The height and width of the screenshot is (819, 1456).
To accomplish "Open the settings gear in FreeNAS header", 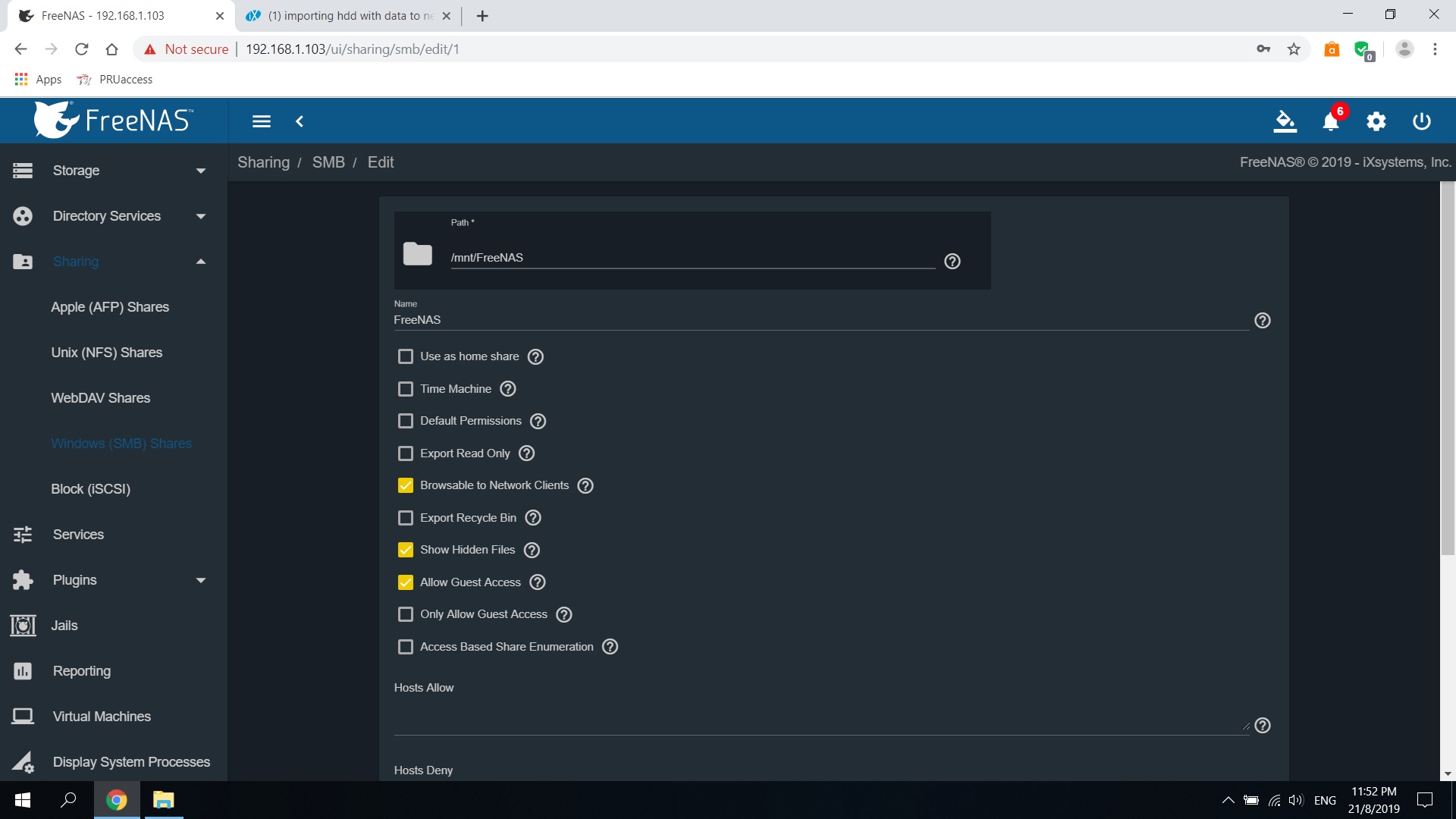I will point(1376,121).
